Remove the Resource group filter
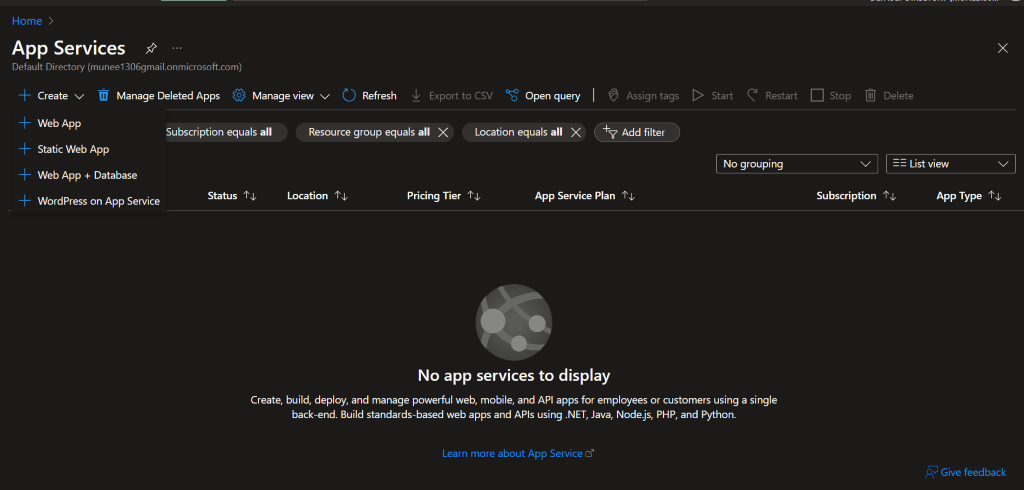Image resolution: width=1024 pixels, height=490 pixels. (x=443, y=132)
